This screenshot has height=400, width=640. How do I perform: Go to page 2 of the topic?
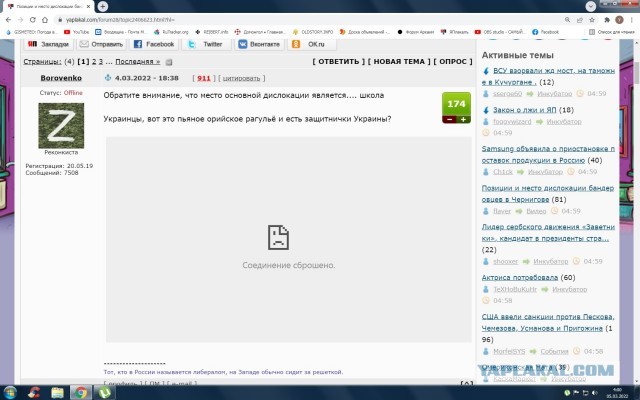click(x=94, y=62)
